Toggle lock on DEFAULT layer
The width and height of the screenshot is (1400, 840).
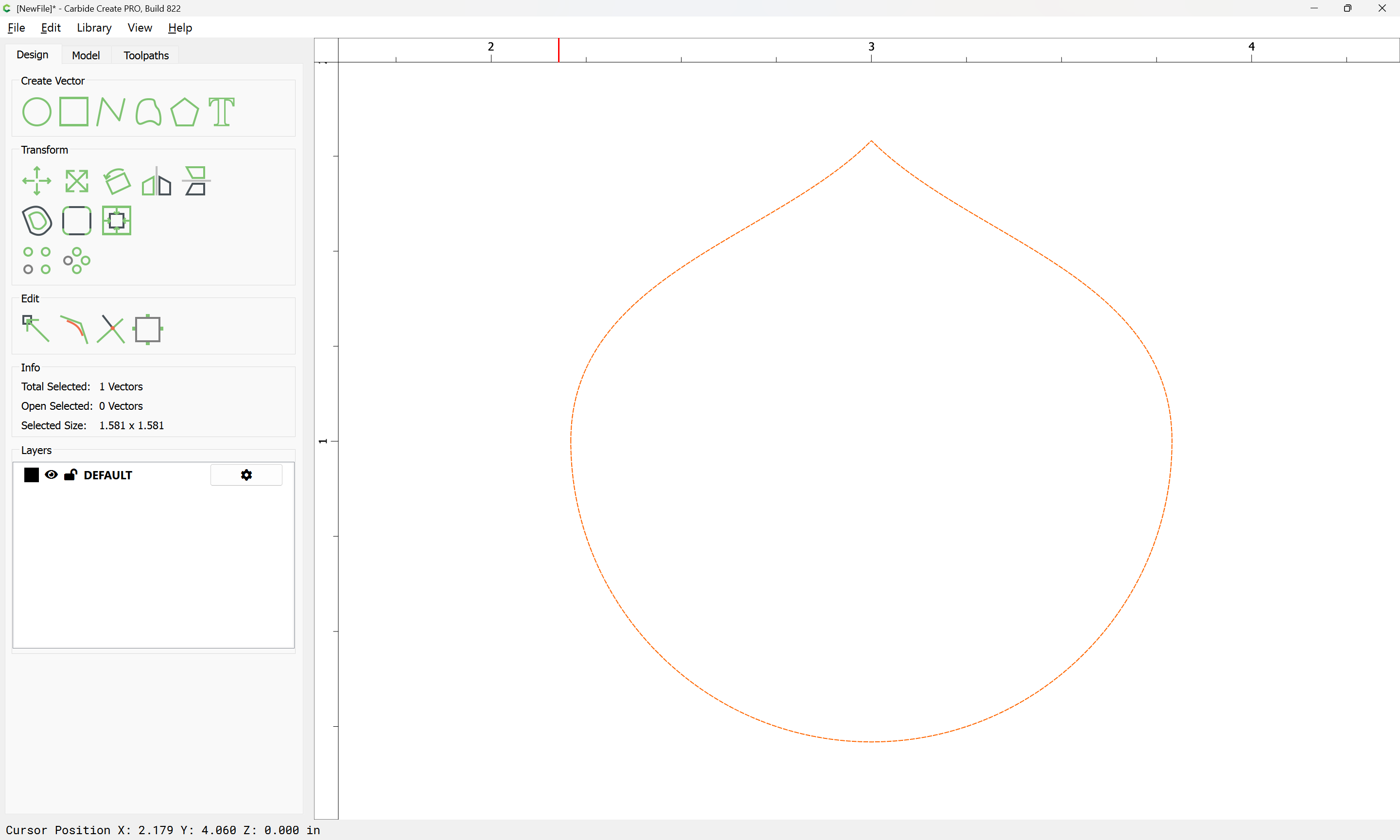tap(70, 475)
